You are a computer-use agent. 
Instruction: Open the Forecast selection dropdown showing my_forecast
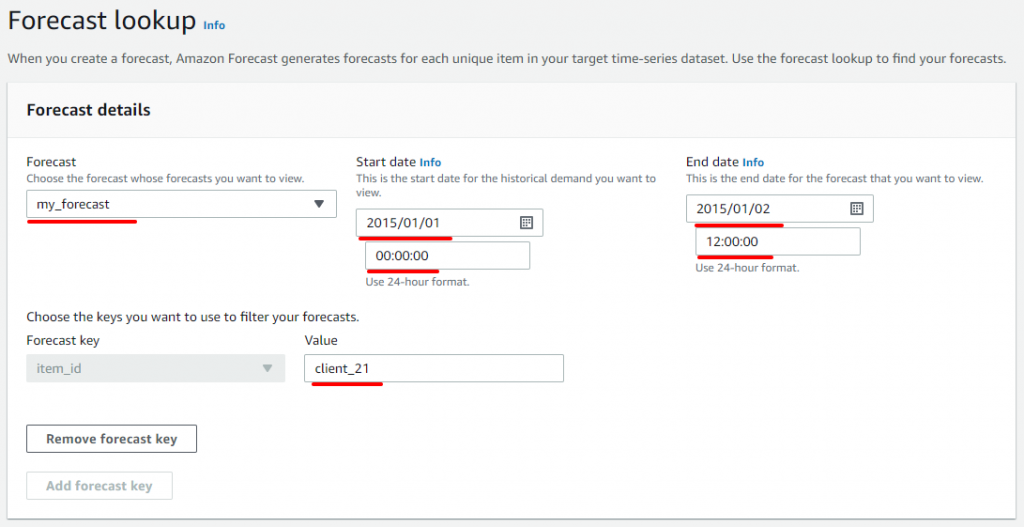pos(182,204)
